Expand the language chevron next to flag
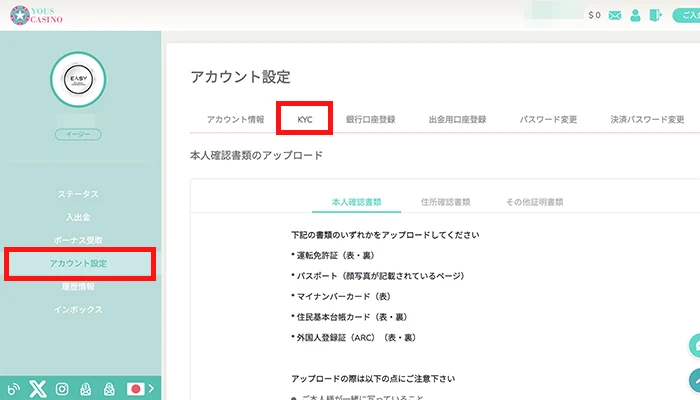 click(151, 389)
